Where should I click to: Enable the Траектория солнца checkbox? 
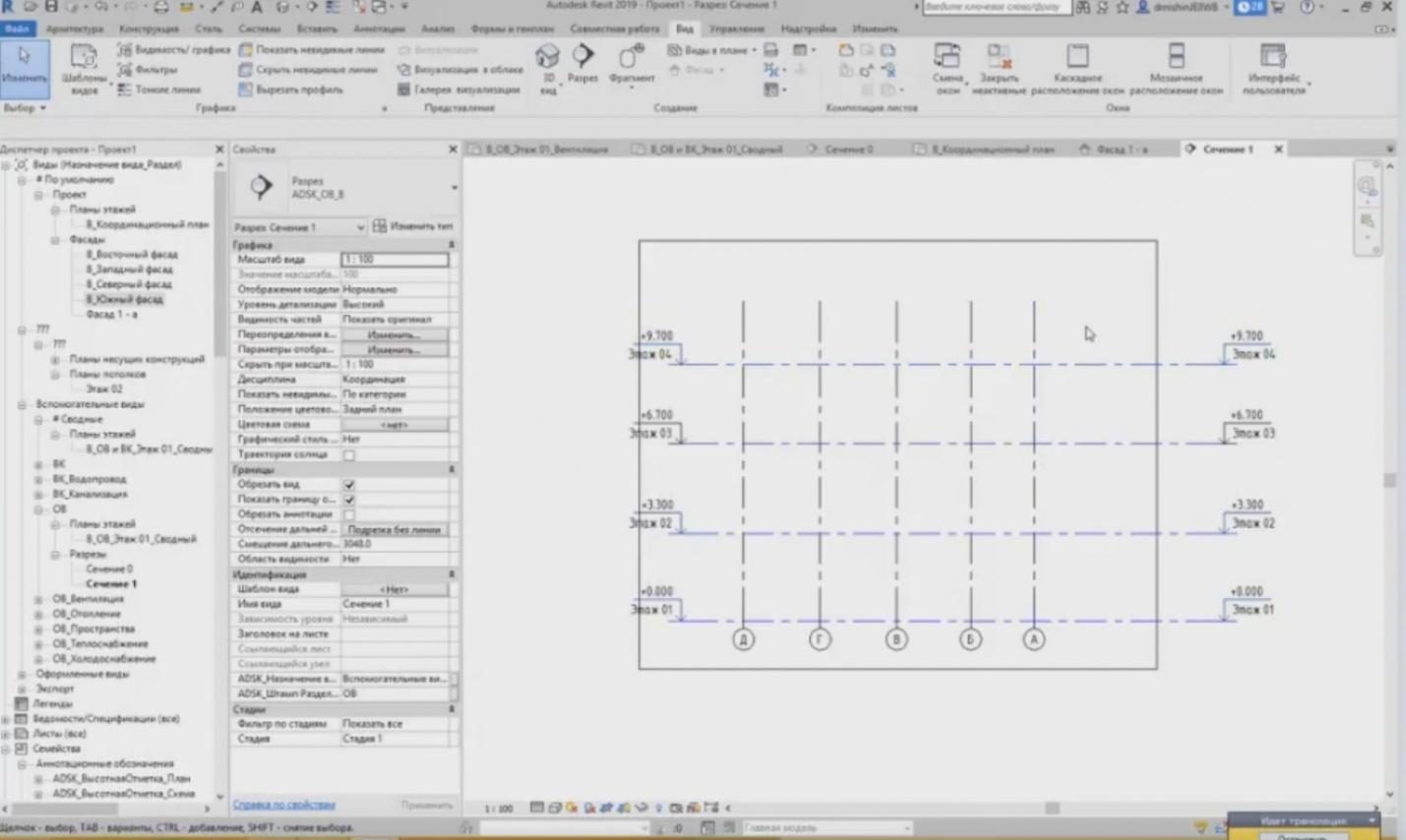click(x=349, y=455)
